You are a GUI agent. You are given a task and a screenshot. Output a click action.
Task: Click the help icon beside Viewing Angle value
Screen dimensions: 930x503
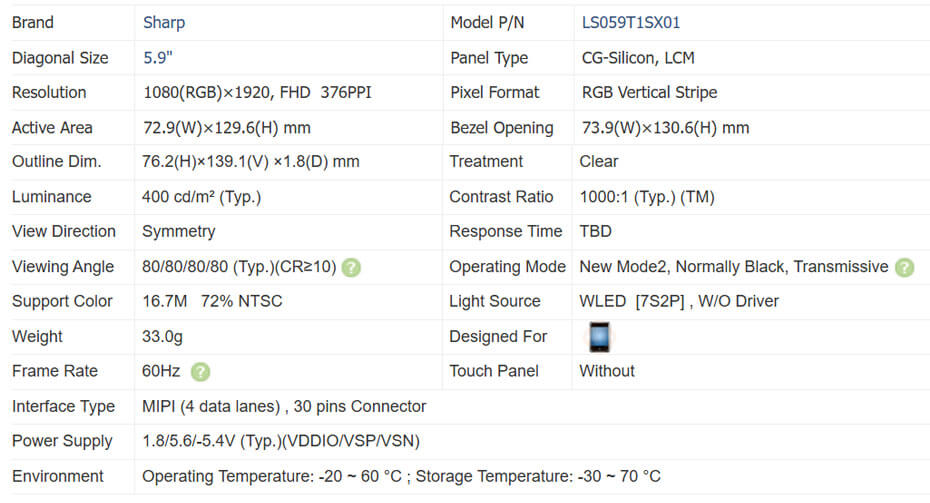coord(351,267)
